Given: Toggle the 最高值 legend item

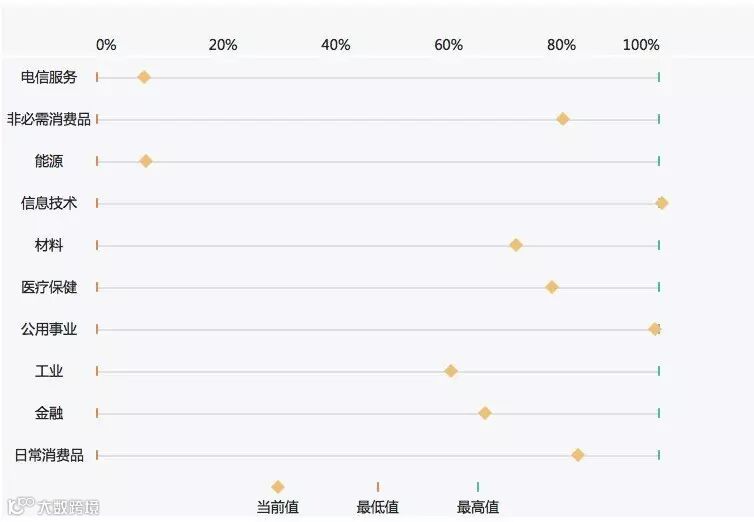Looking at the screenshot, I should [478, 498].
